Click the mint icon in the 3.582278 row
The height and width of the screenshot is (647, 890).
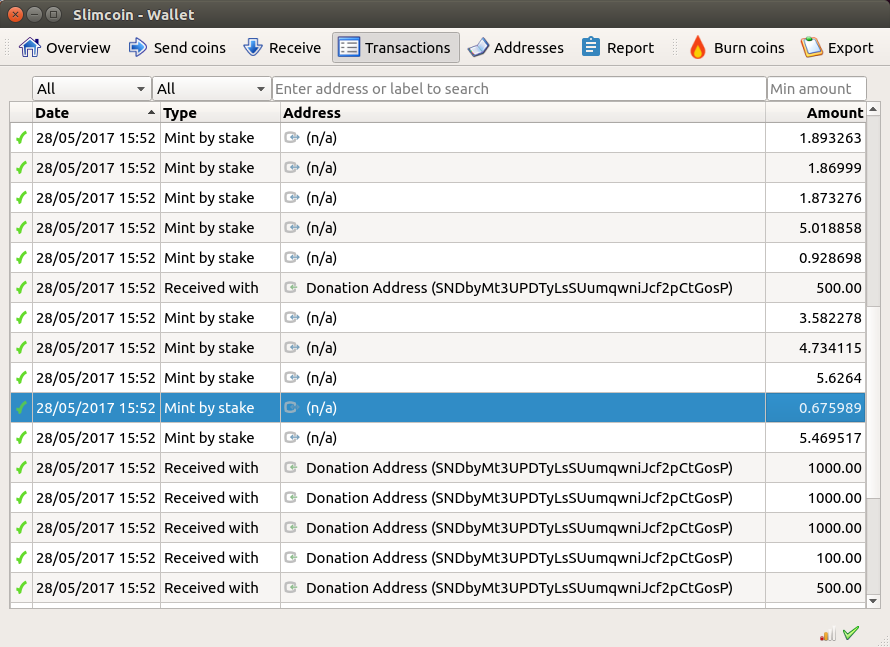[292, 317]
